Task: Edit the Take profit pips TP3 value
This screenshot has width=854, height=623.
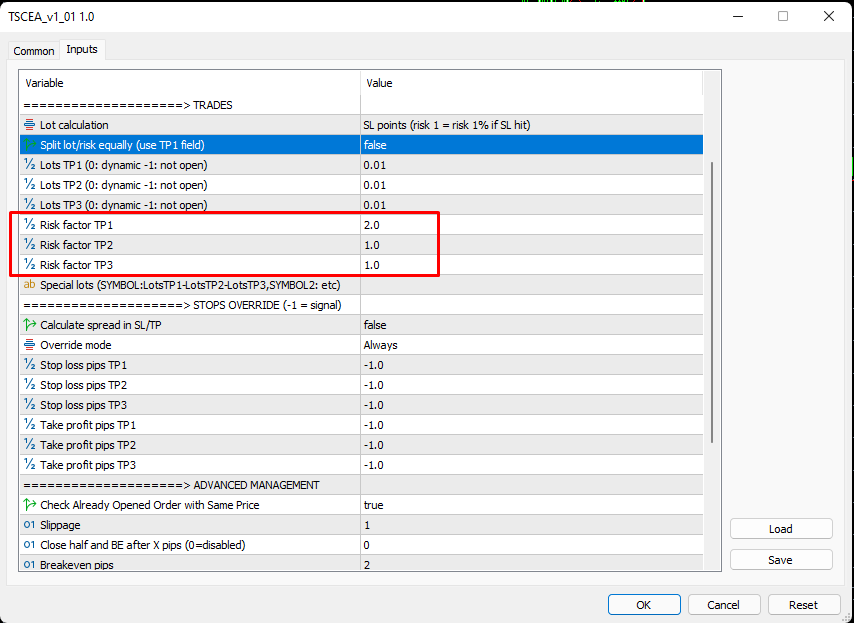Action: [532, 465]
